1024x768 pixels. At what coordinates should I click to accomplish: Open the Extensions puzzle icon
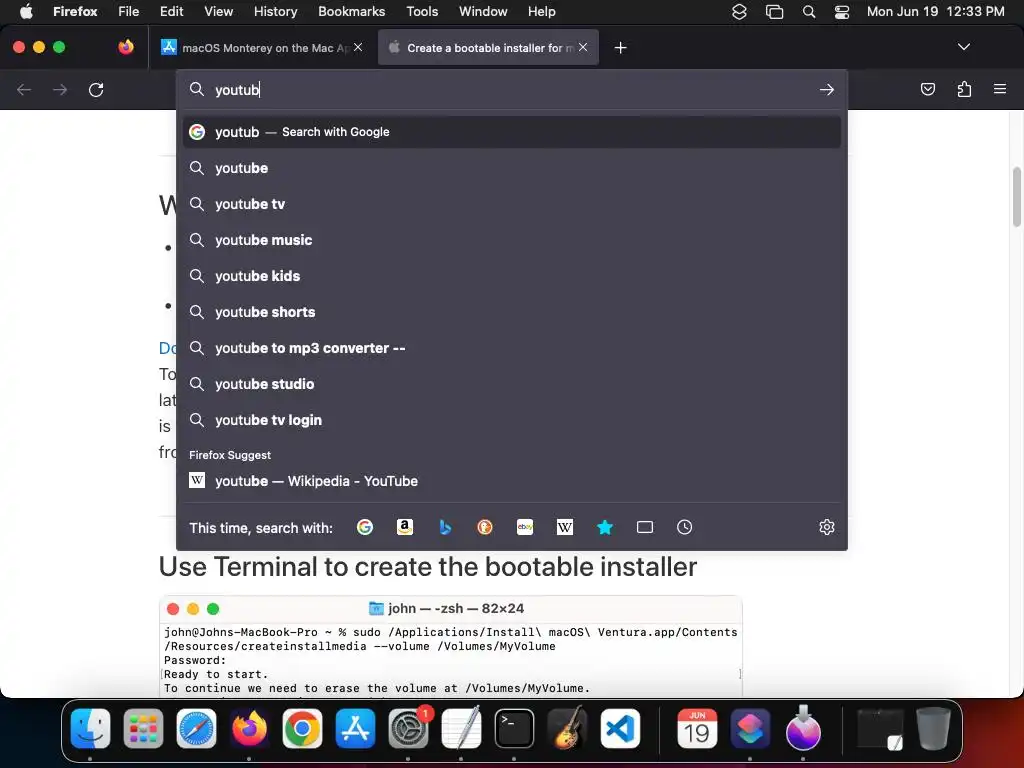coord(964,89)
